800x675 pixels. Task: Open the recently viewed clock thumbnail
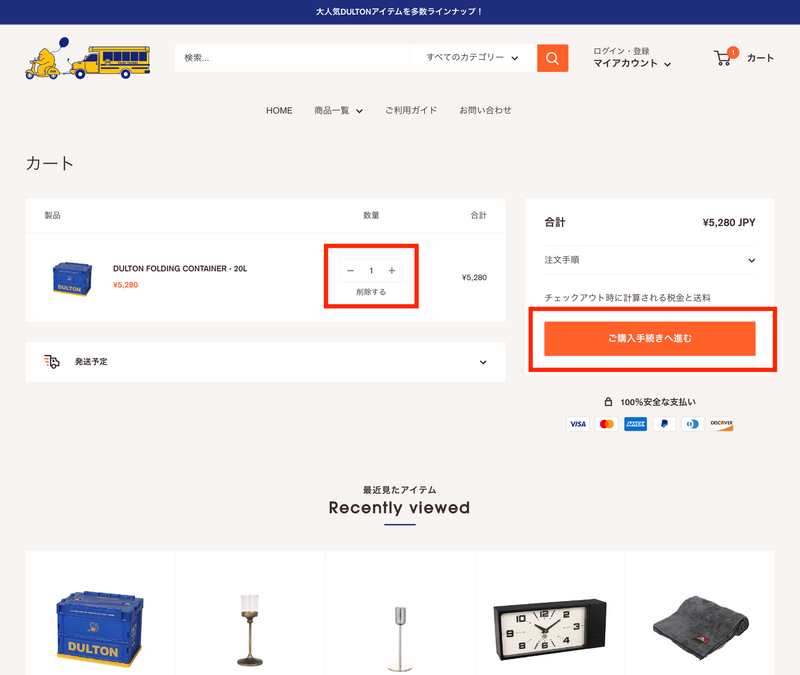pyautogui.click(x=550, y=629)
